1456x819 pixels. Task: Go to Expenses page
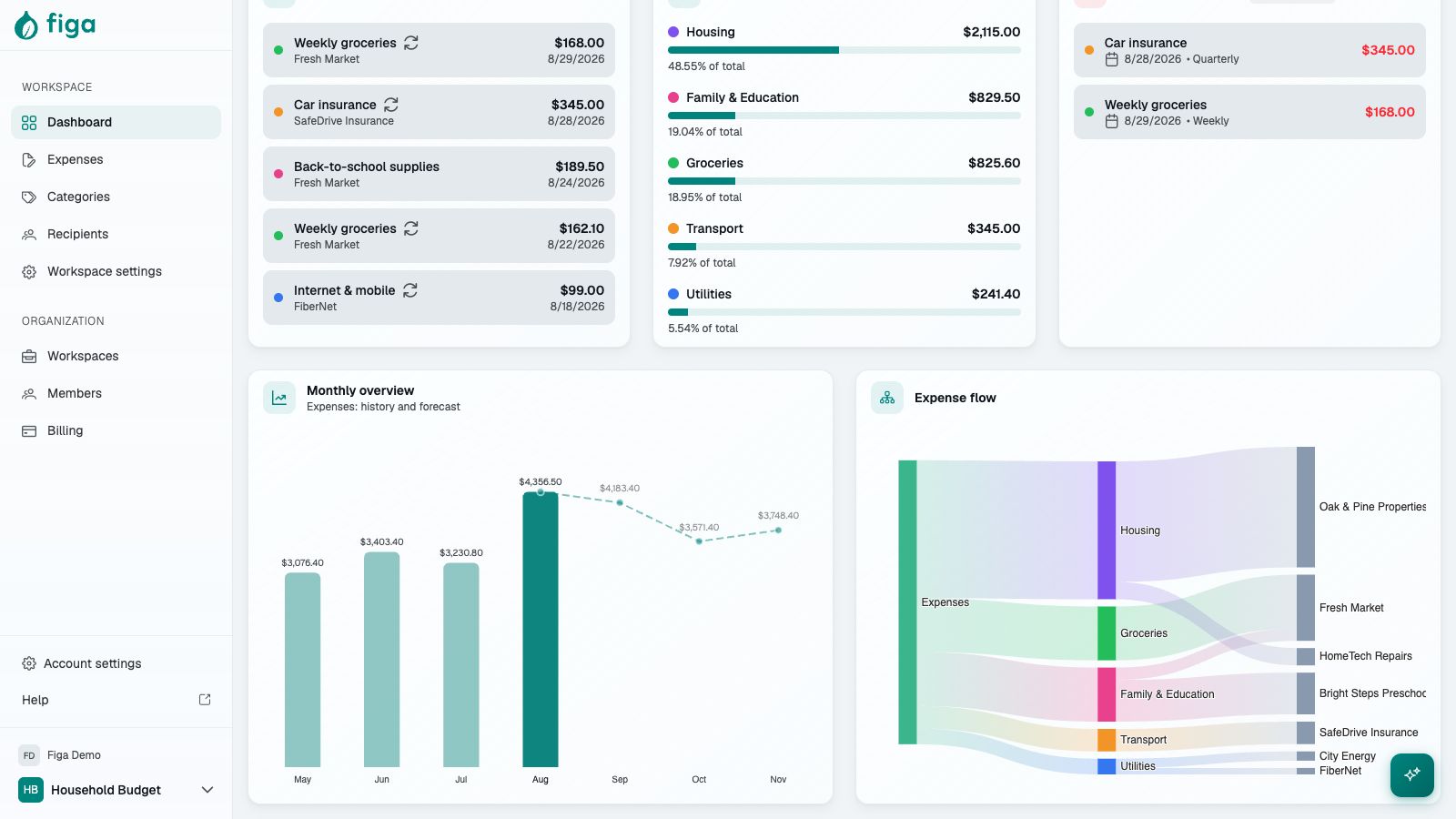point(116,159)
